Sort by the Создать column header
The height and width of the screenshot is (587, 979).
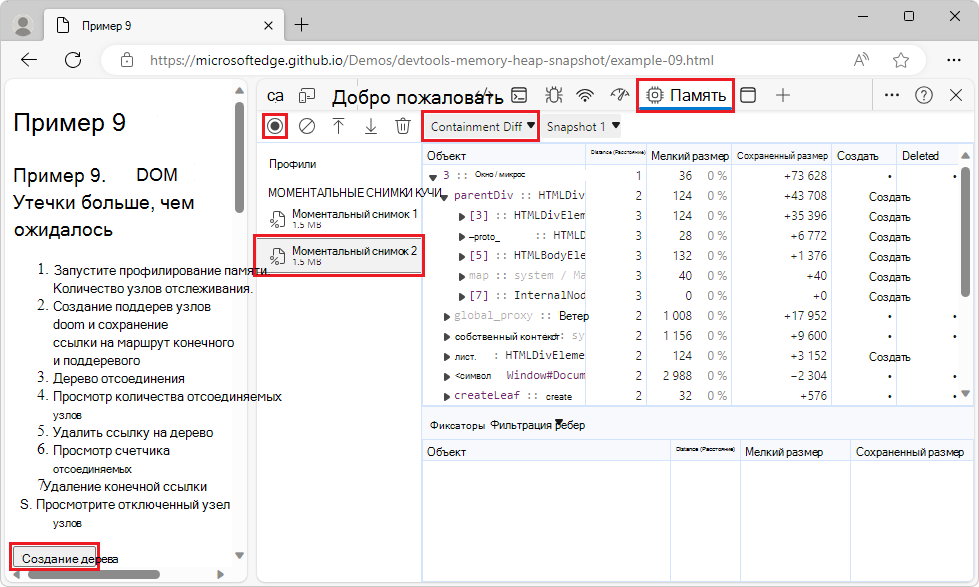coord(863,156)
